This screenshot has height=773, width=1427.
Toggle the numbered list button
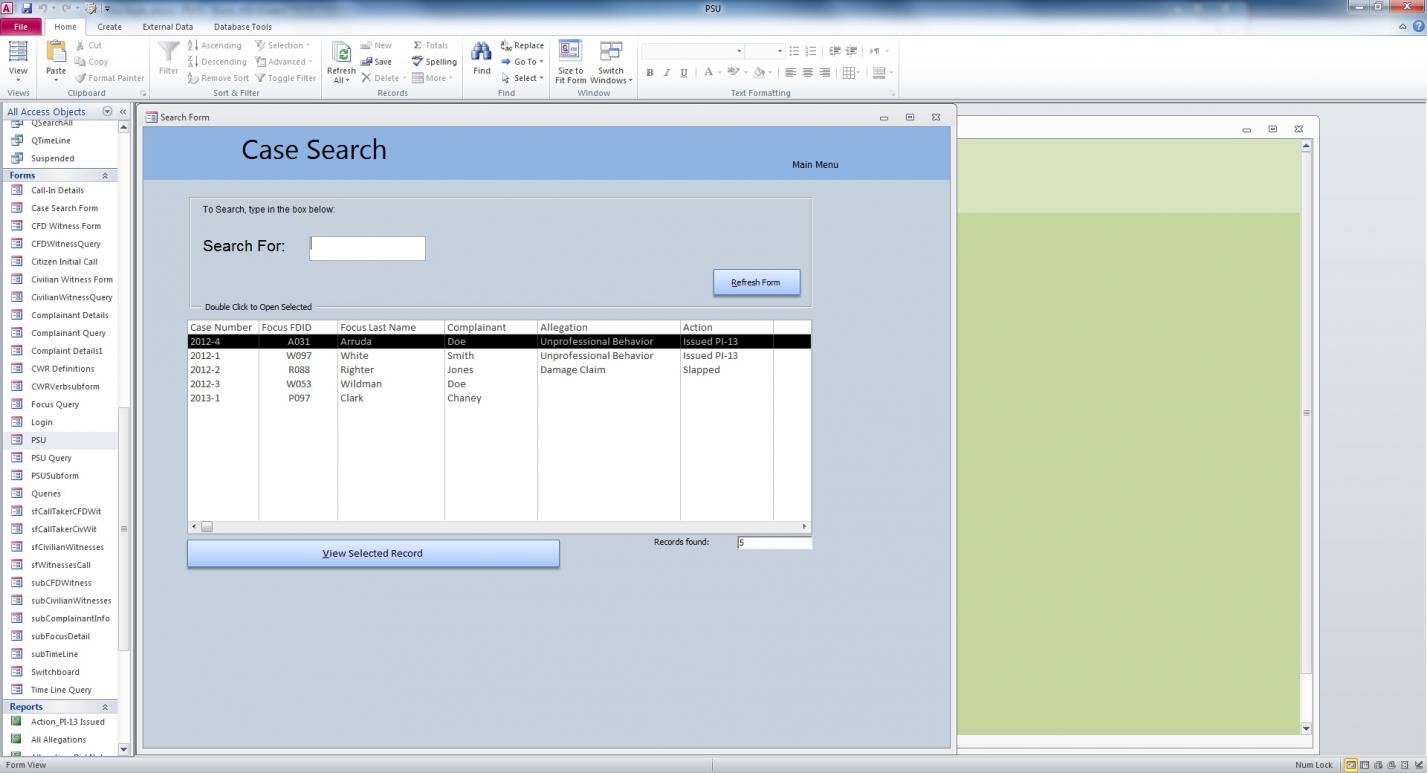[x=811, y=51]
